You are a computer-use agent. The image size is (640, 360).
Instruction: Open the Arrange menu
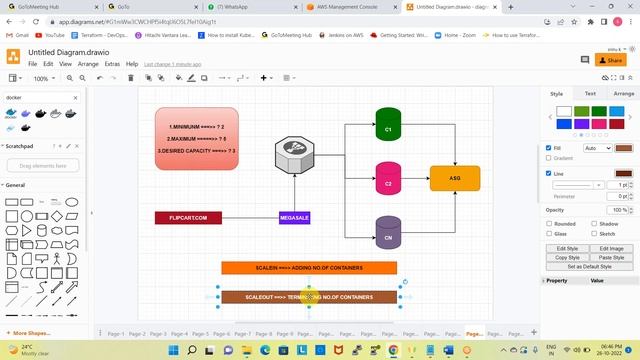click(x=88, y=64)
